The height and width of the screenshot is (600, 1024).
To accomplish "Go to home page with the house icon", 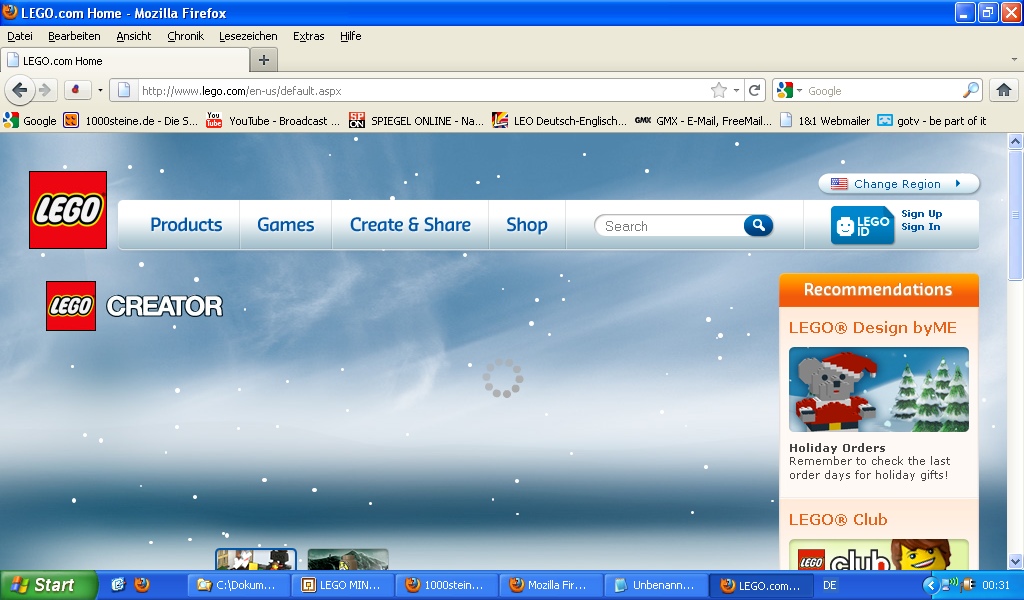I will pyautogui.click(x=1004, y=90).
